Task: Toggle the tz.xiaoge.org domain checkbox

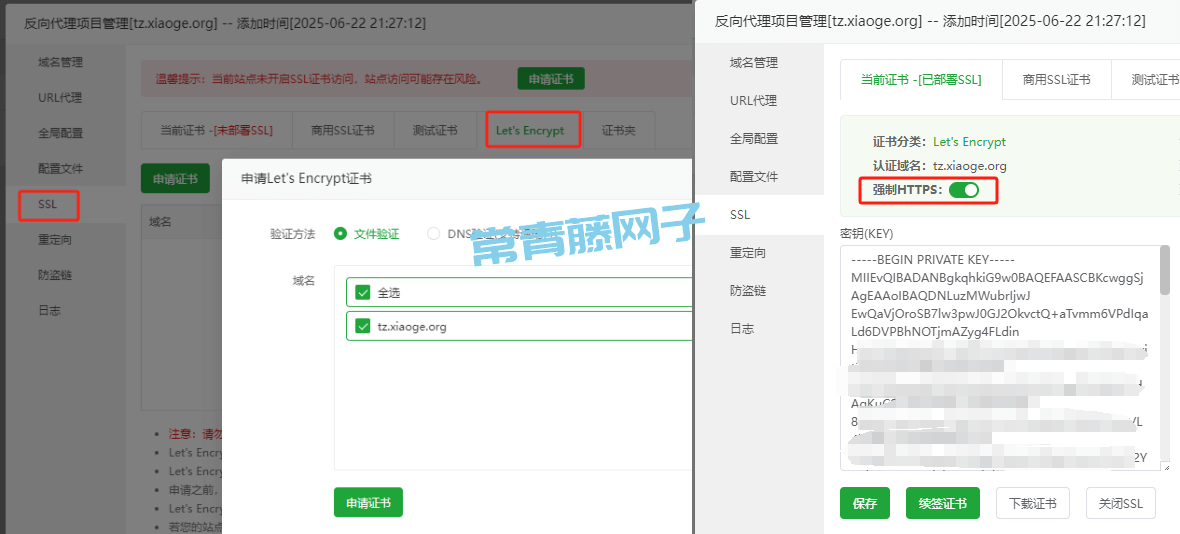Action: tap(363, 327)
